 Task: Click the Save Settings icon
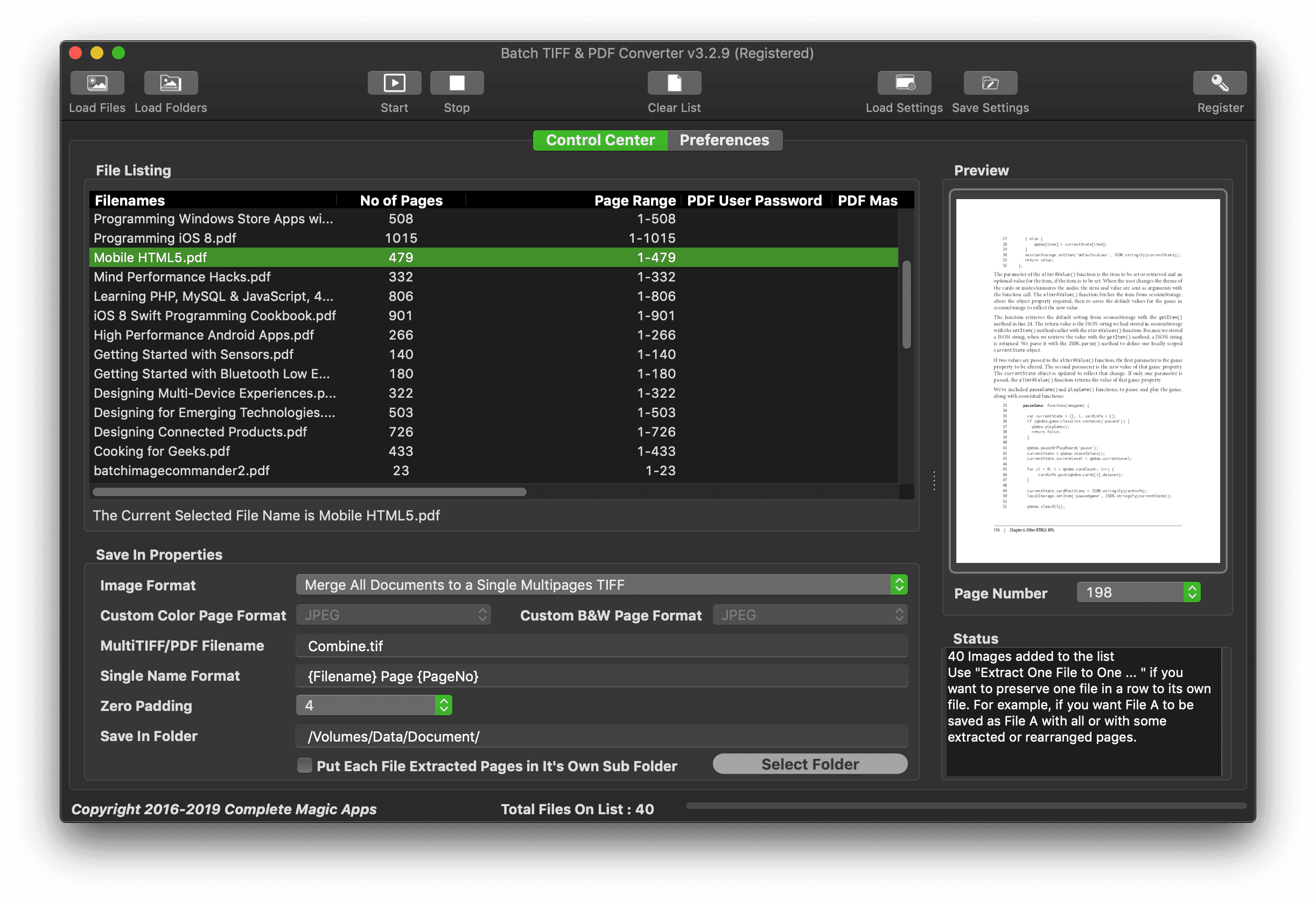tap(990, 83)
